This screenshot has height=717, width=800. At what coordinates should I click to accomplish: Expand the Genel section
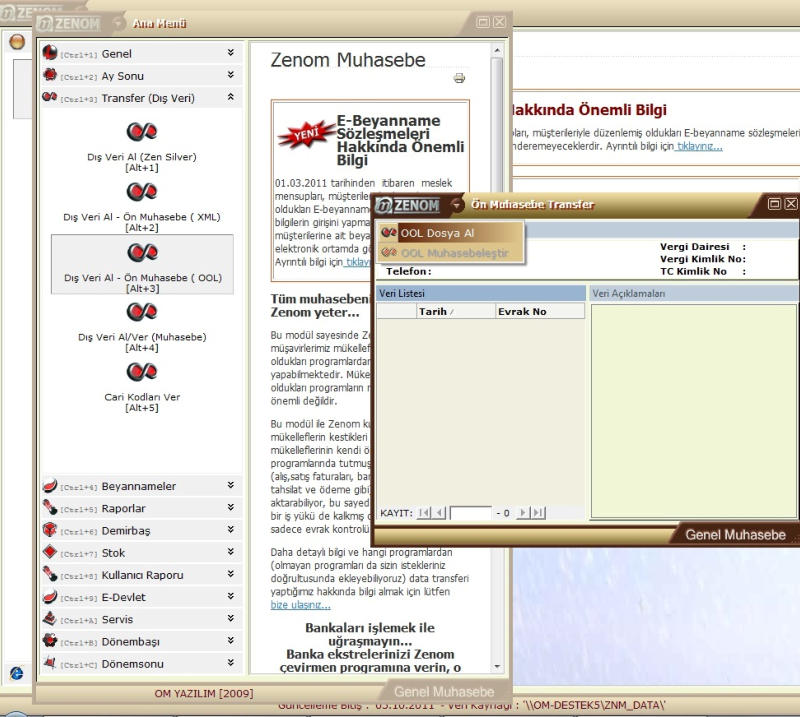point(231,53)
